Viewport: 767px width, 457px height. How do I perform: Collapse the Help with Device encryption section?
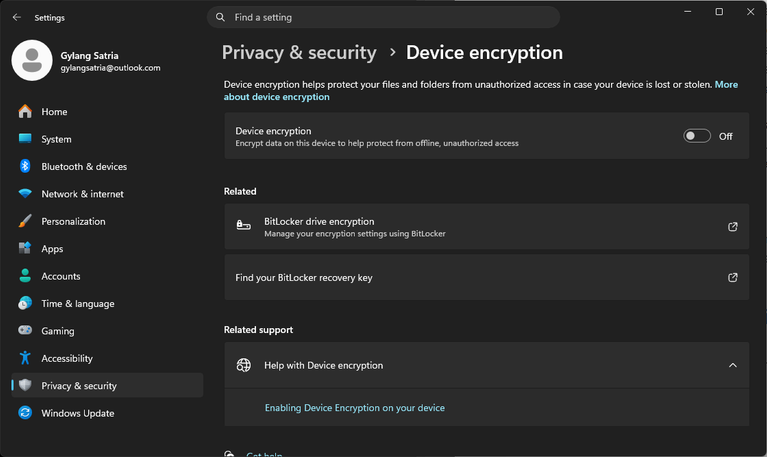pyautogui.click(x=732, y=366)
